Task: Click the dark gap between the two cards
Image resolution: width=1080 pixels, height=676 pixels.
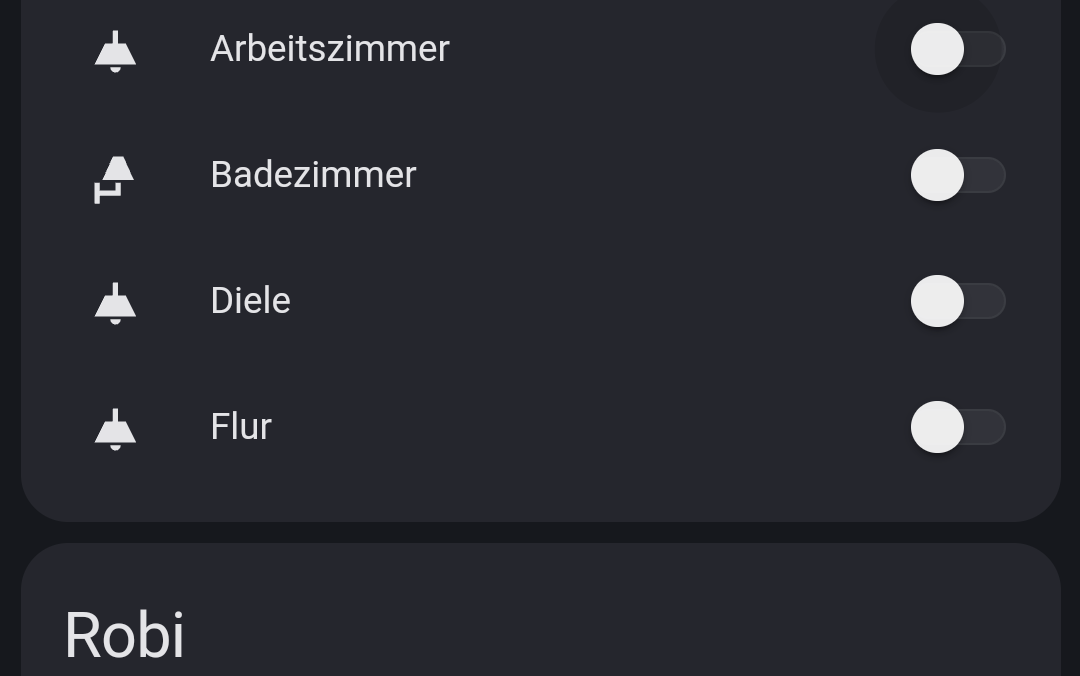Action: (x=540, y=532)
